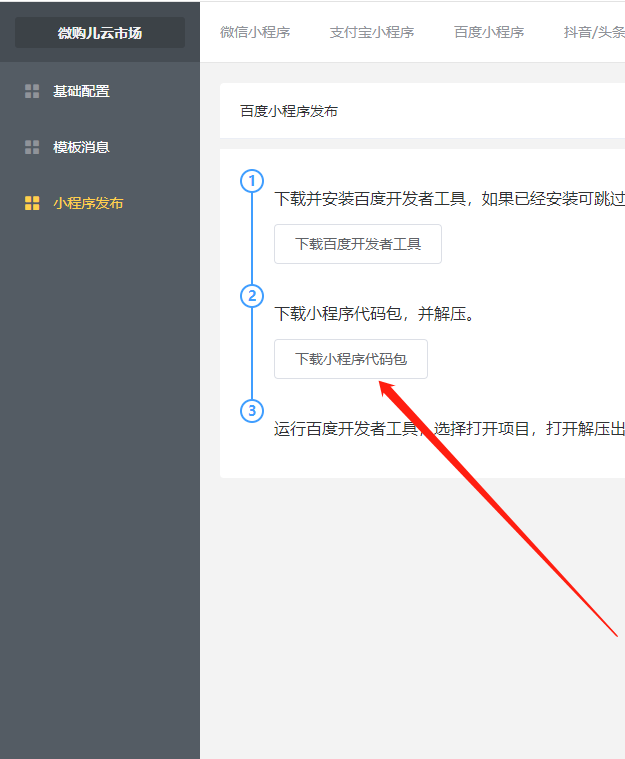Click the 基础配置 grid icon
This screenshot has height=759, width=625.
32,91
